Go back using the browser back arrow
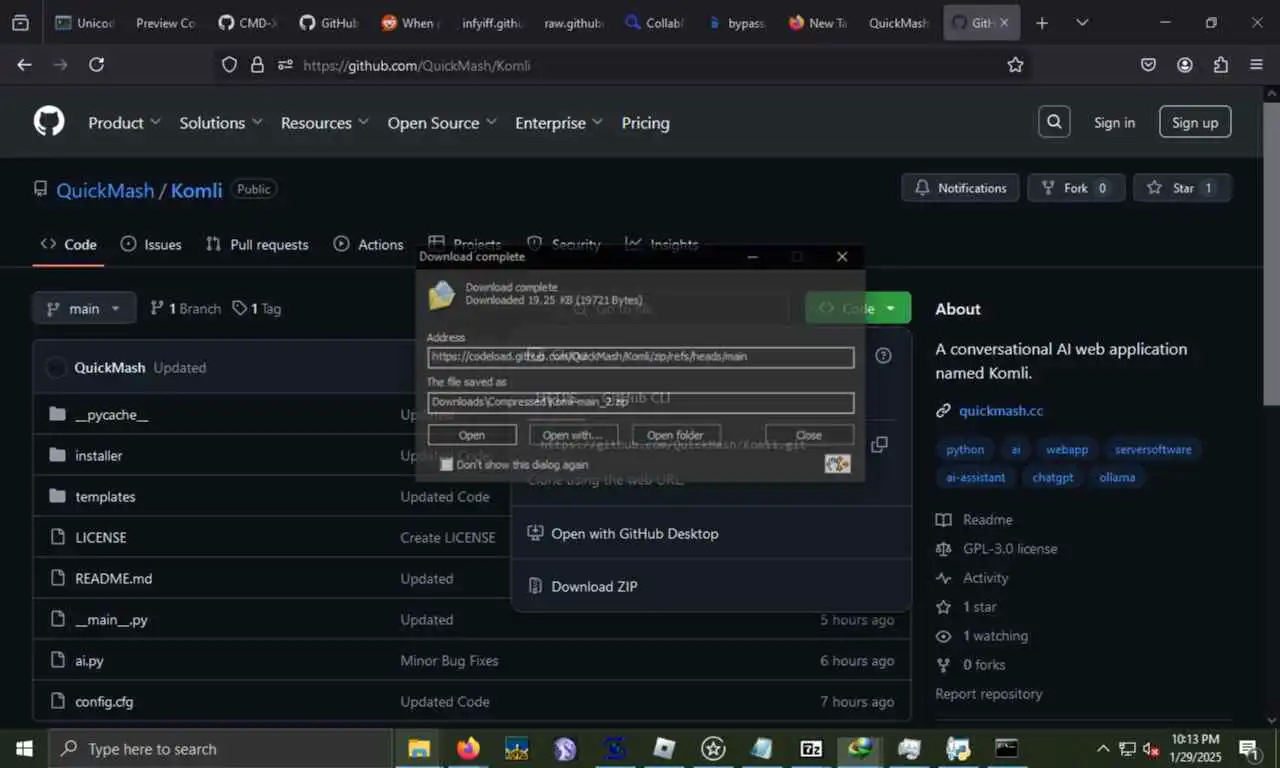This screenshot has height=768, width=1280. click(25, 65)
